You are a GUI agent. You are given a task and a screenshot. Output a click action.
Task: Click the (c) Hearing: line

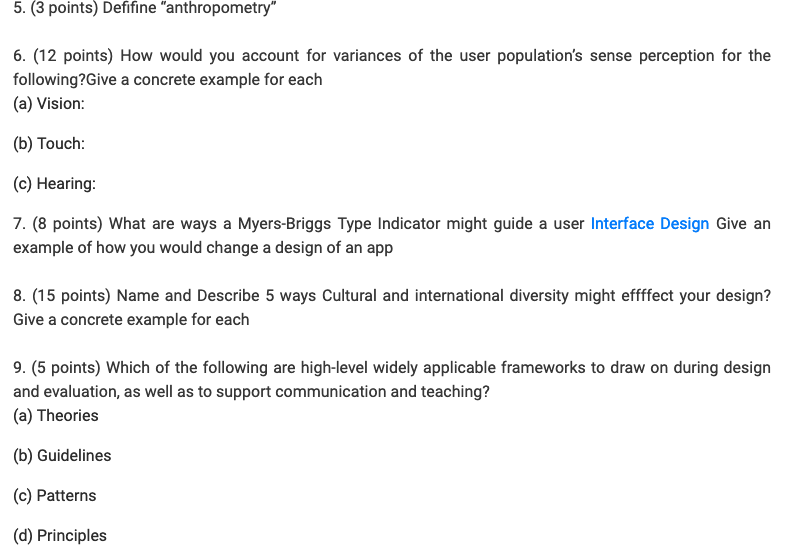[x=54, y=183]
